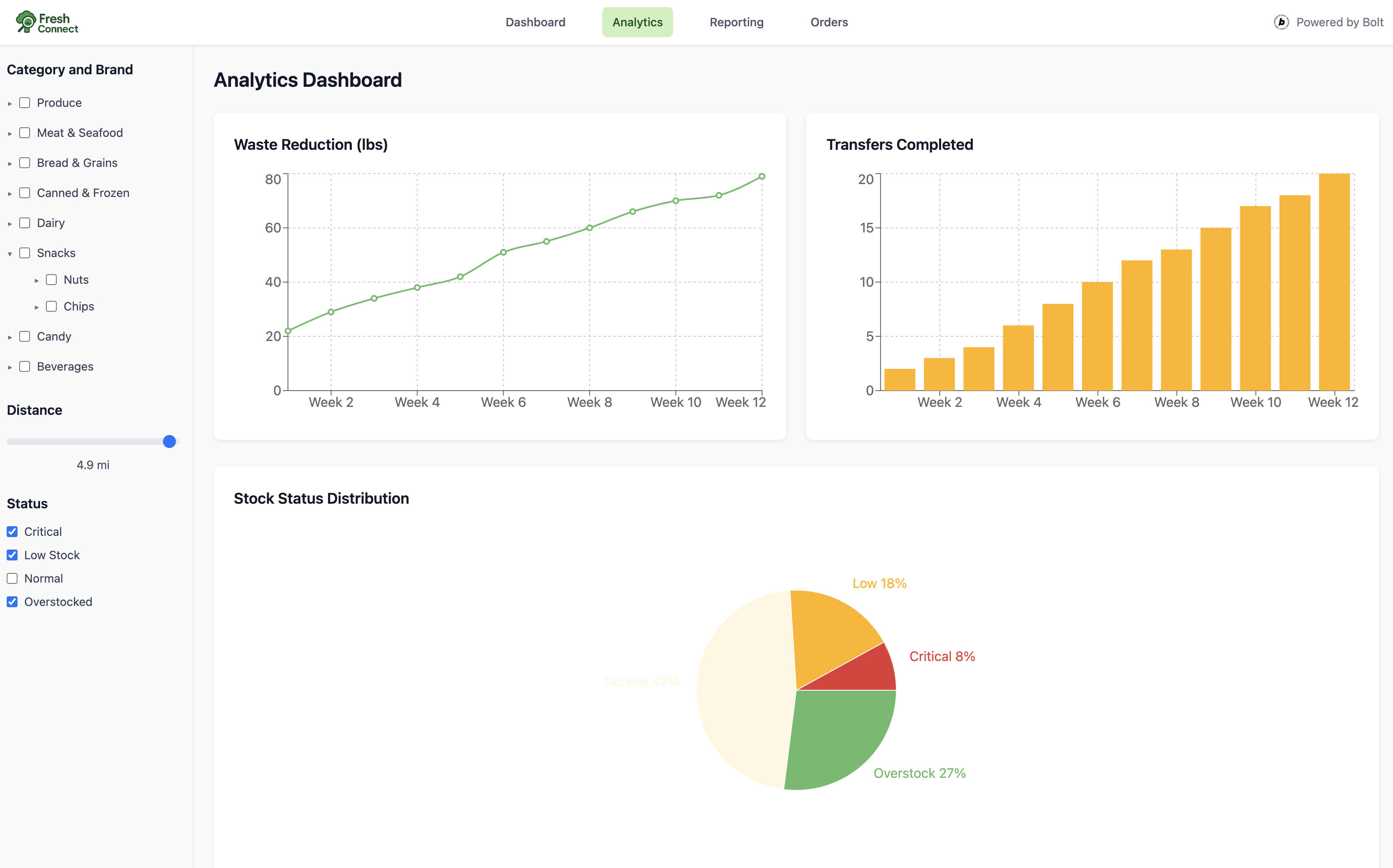Toggle the Chips subcategory checkbox
Viewport: 1393px width, 868px height.
(x=52, y=307)
